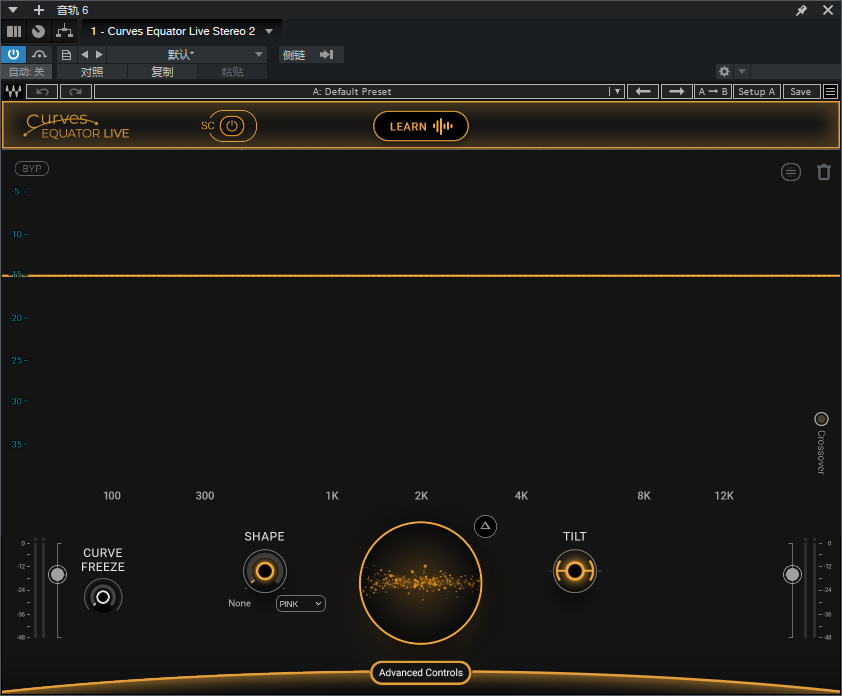
Task: Click the triangle button above the central display
Action: click(485, 526)
